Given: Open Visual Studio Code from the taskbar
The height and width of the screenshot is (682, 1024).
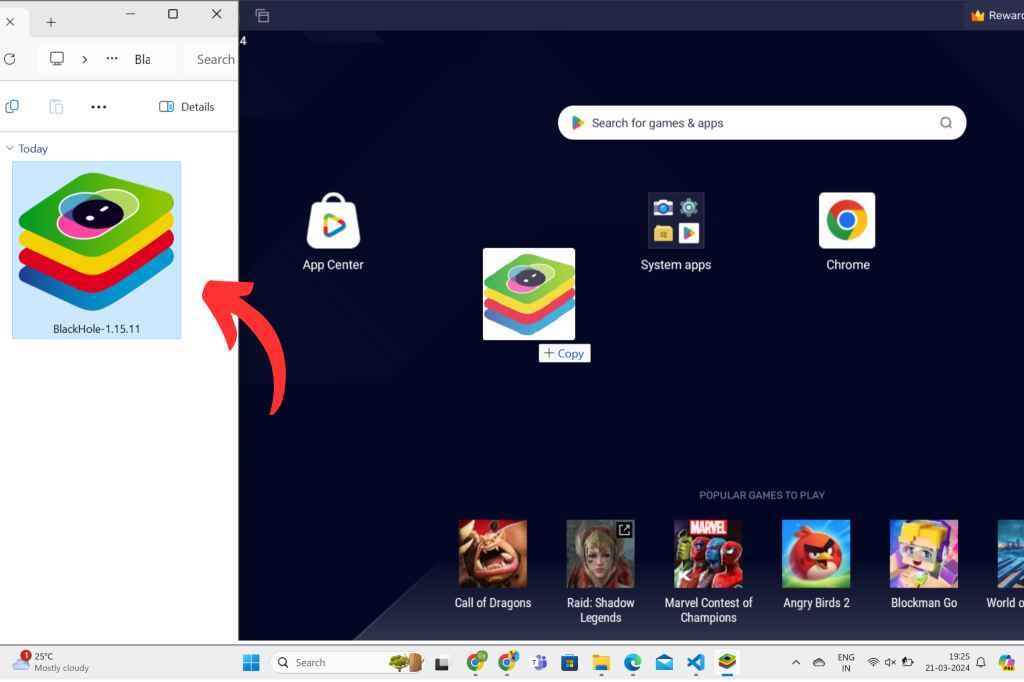Looking at the screenshot, I should (x=696, y=662).
